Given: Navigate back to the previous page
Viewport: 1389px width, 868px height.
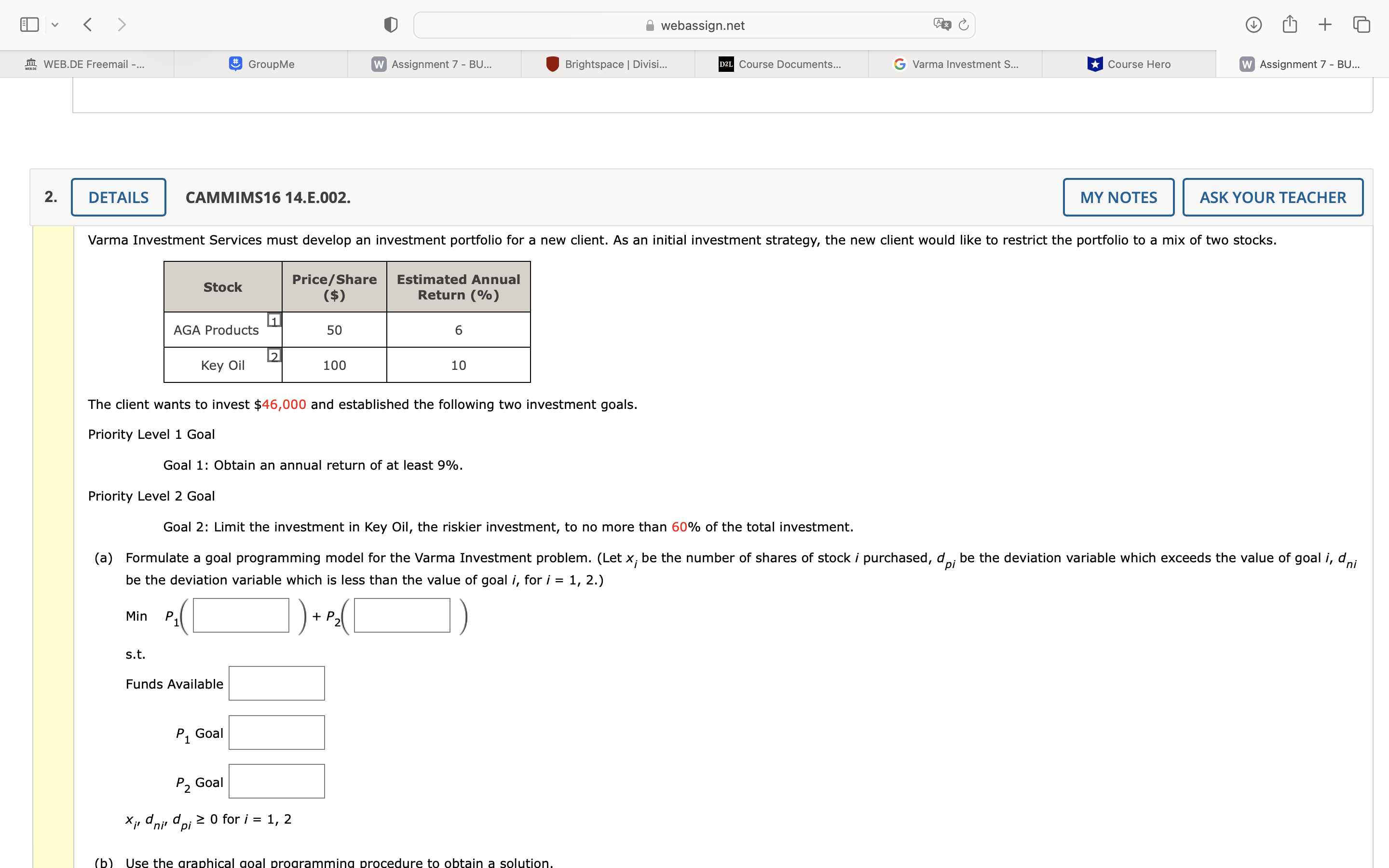Looking at the screenshot, I should pyautogui.click(x=88, y=24).
